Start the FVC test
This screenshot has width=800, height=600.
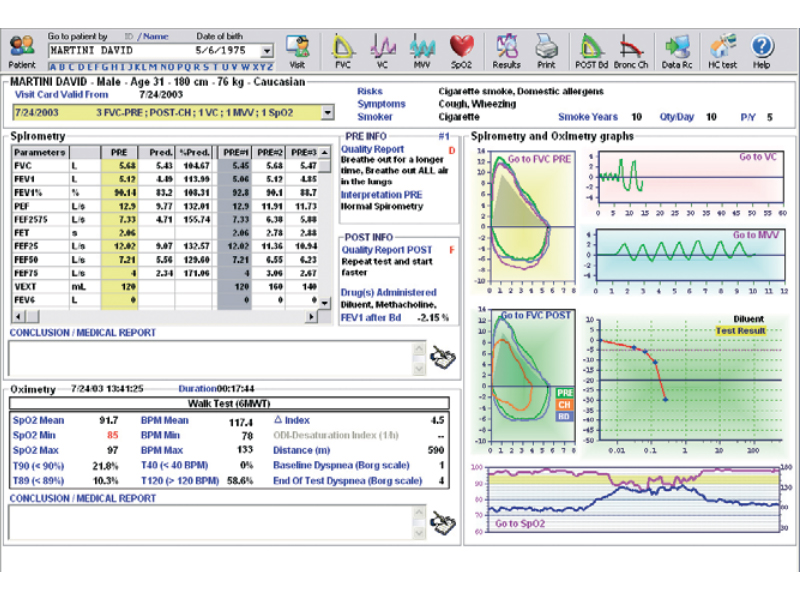click(x=343, y=51)
